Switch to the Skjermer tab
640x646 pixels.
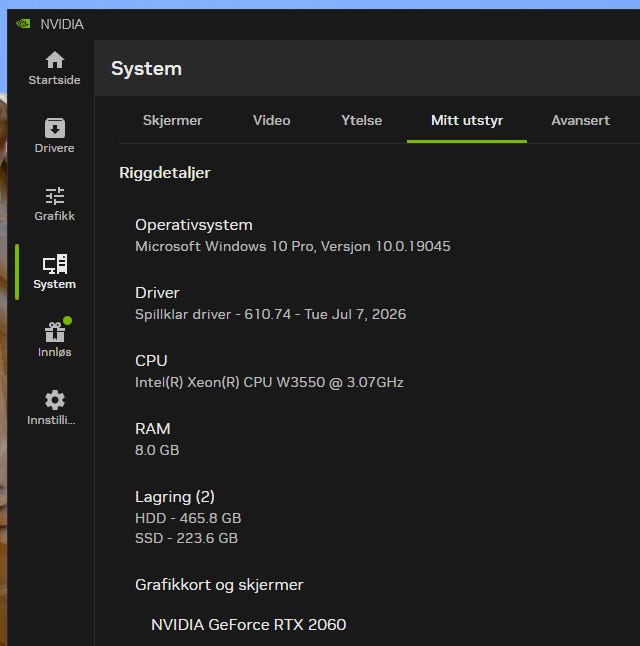[172, 120]
